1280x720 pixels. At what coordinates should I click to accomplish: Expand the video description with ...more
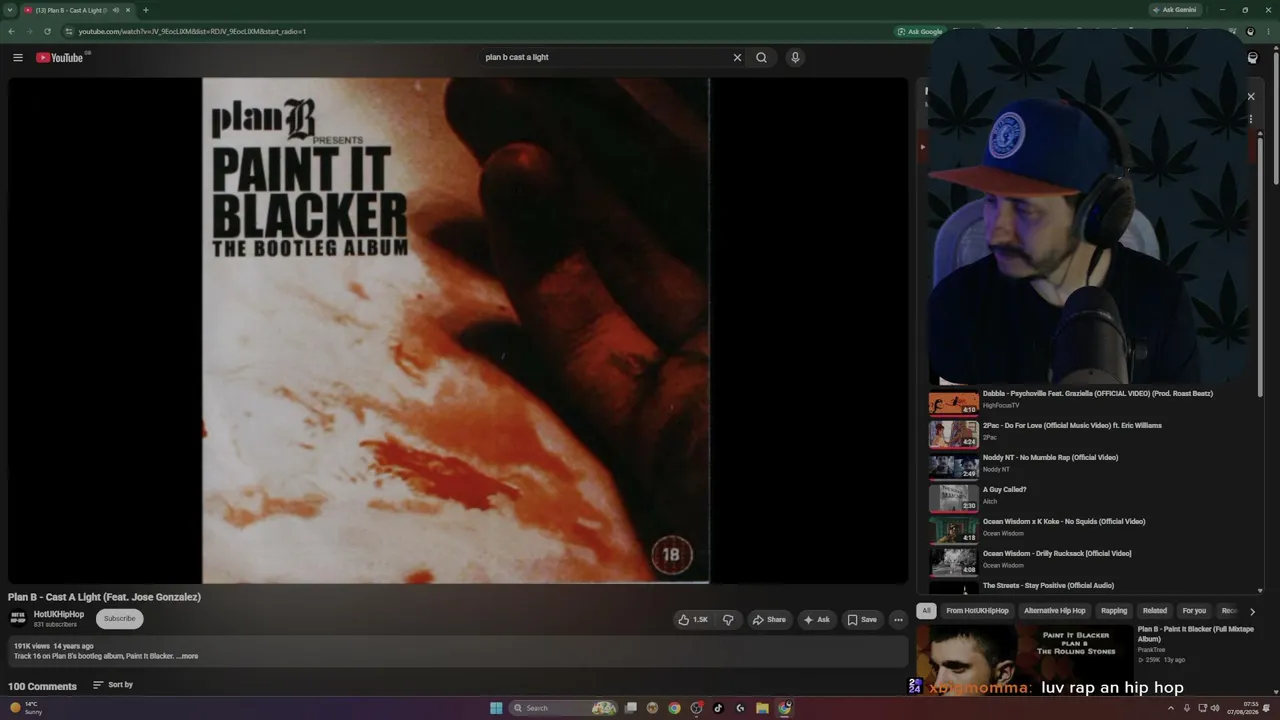(187, 657)
